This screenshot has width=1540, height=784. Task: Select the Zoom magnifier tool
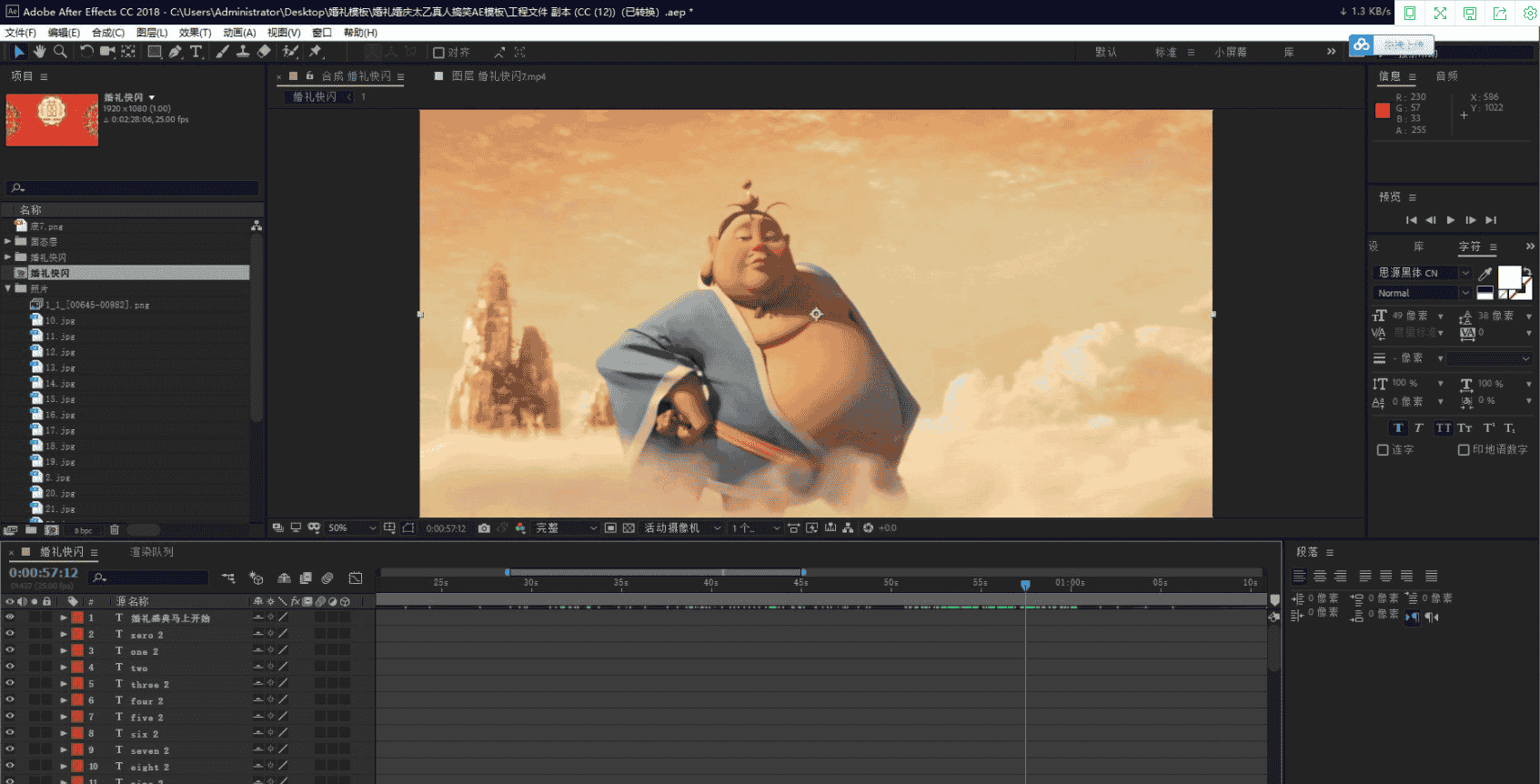click(60, 52)
